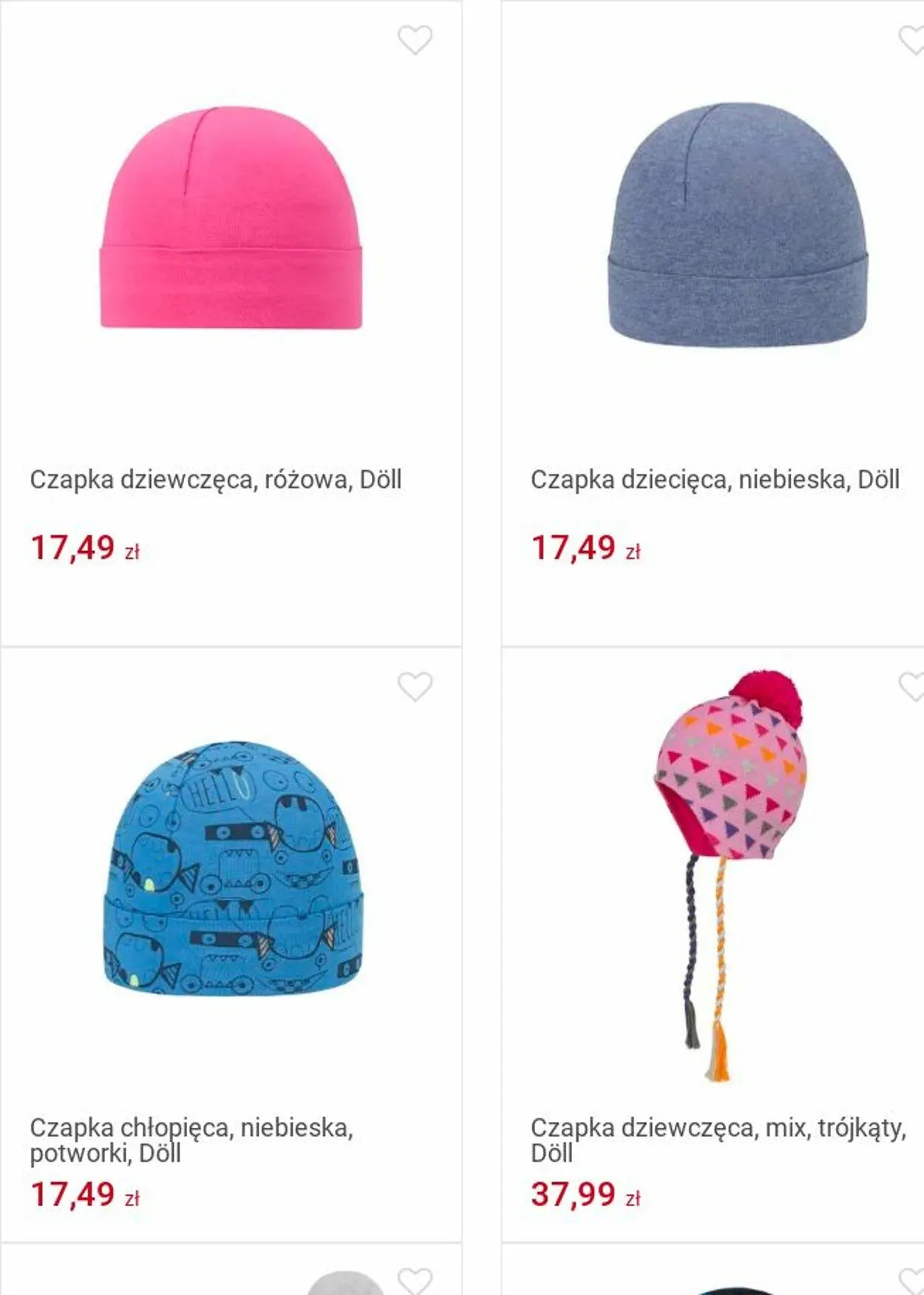This screenshot has height=1295, width=924.
Task: Open 'Czapka dziecięca, niebieska, Döll' link
Action: coord(715,480)
